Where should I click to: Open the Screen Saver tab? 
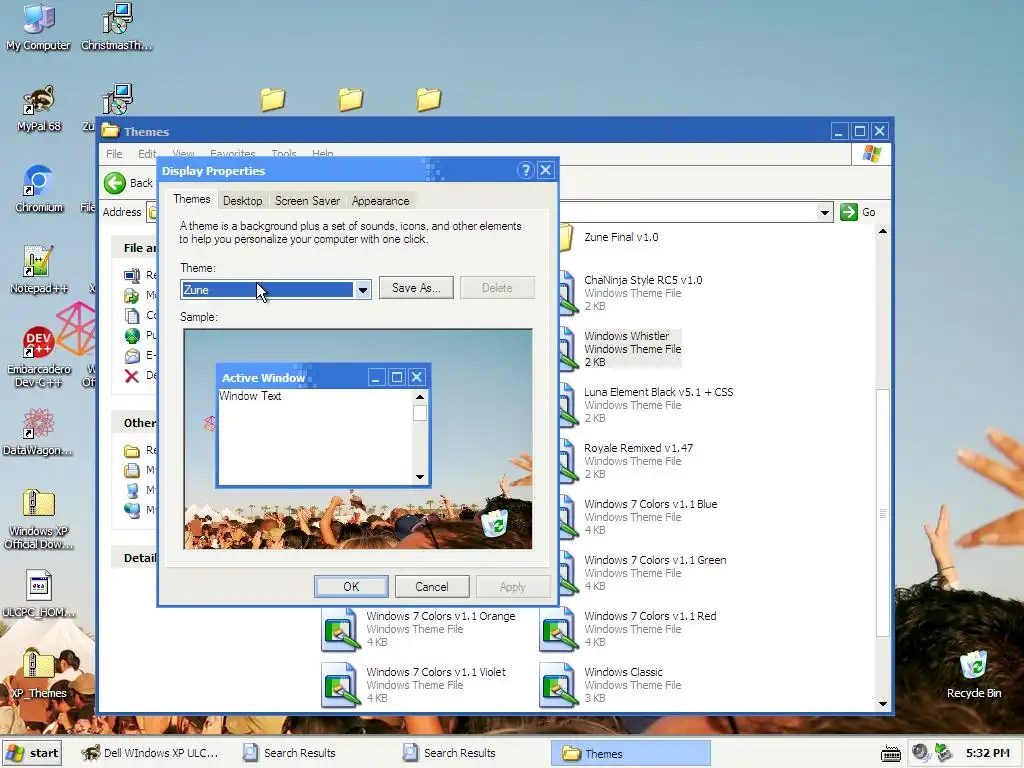[x=307, y=201]
